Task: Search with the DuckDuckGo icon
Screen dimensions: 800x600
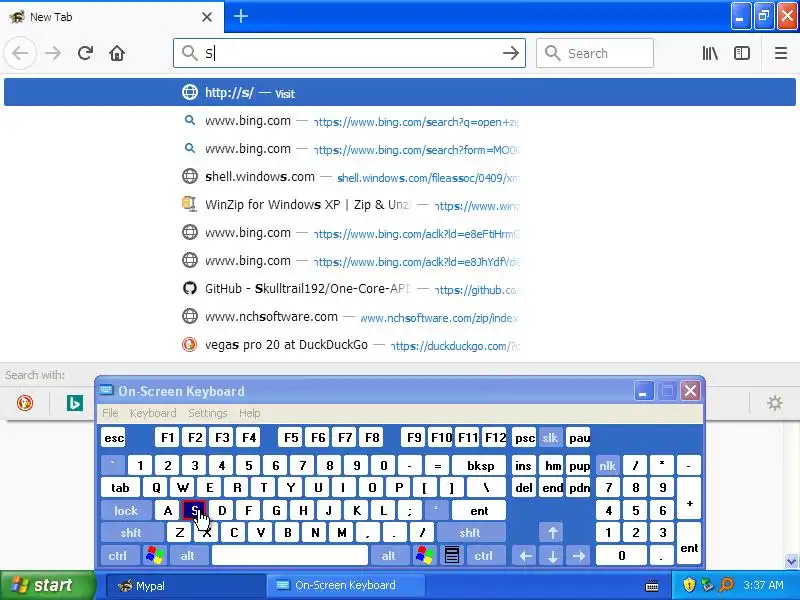Action: click(25, 403)
